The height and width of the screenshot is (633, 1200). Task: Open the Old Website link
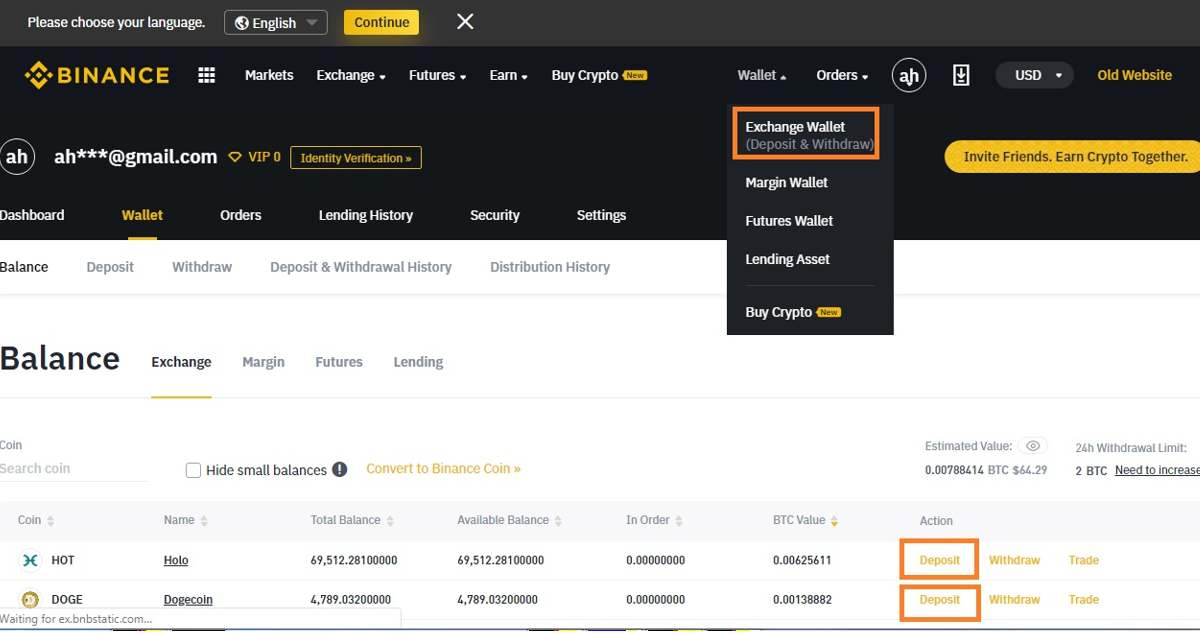1134,75
